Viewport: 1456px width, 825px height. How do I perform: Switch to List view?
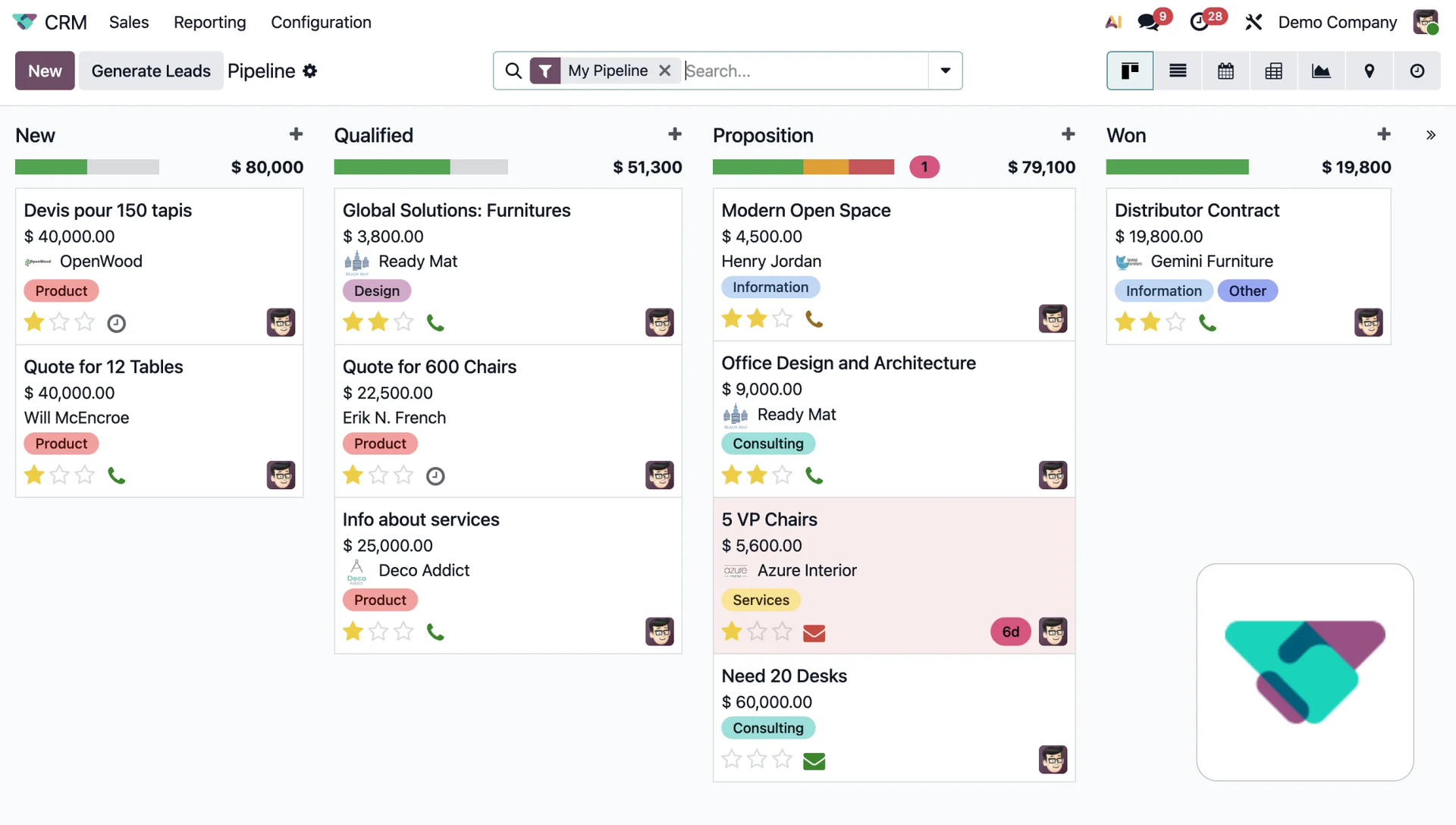click(1178, 71)
